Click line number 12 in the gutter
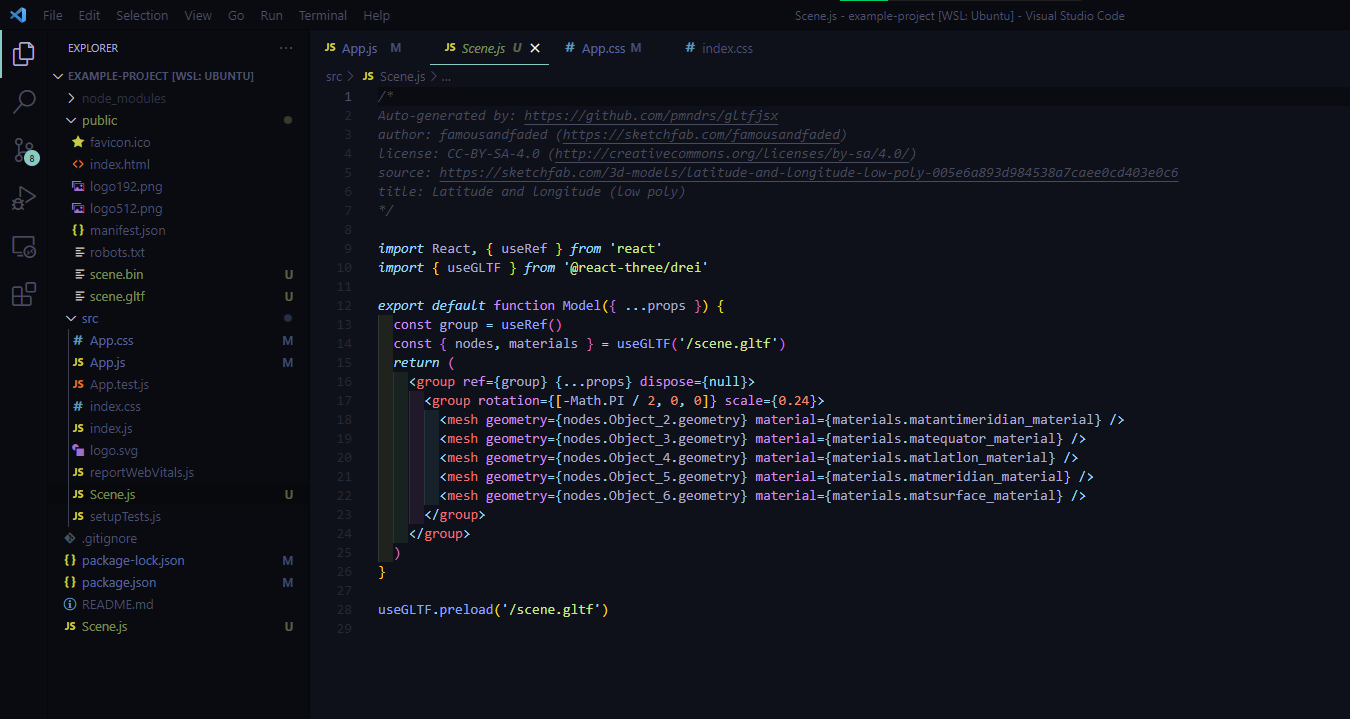The image size is (1350, 719). (345, 305)
